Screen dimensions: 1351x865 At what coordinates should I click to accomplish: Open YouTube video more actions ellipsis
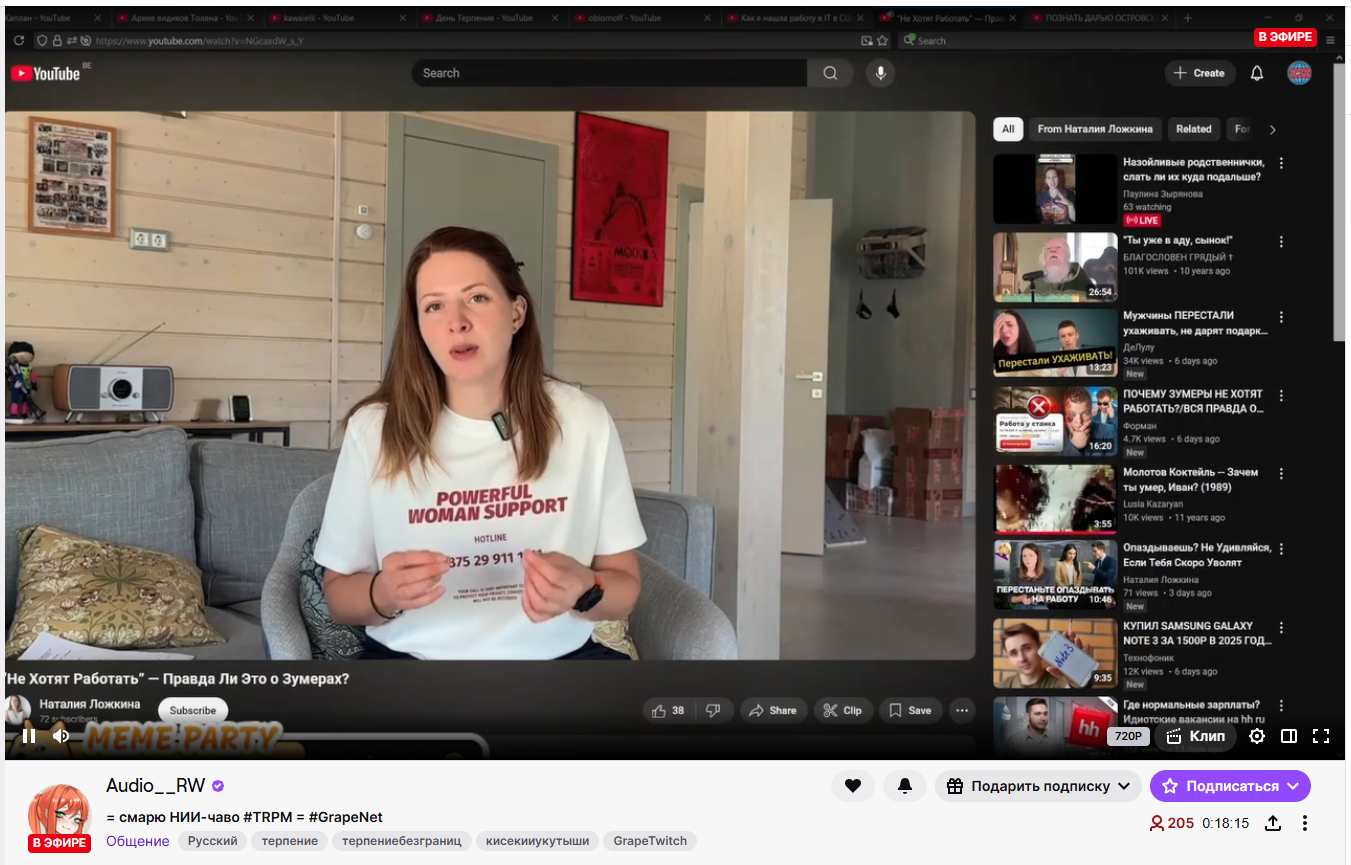[x=962, y=711]
